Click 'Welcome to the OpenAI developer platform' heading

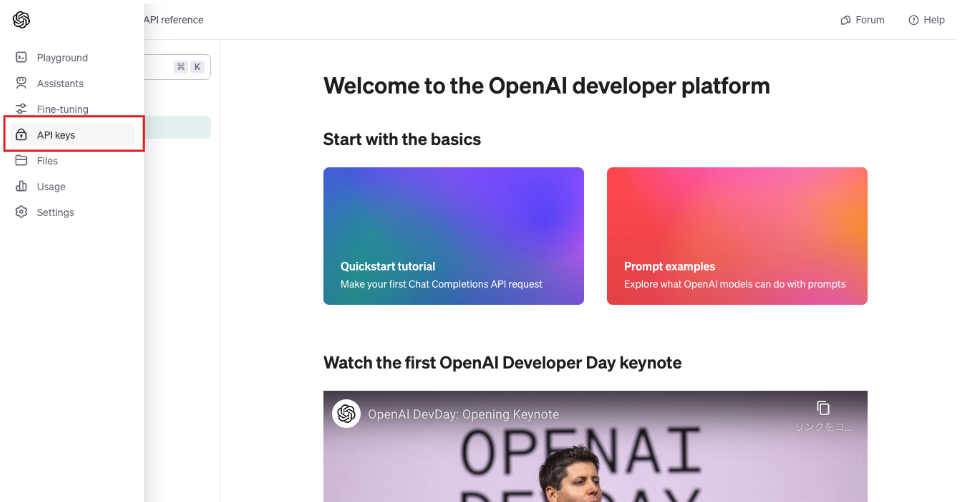click(x=546, y=86)
